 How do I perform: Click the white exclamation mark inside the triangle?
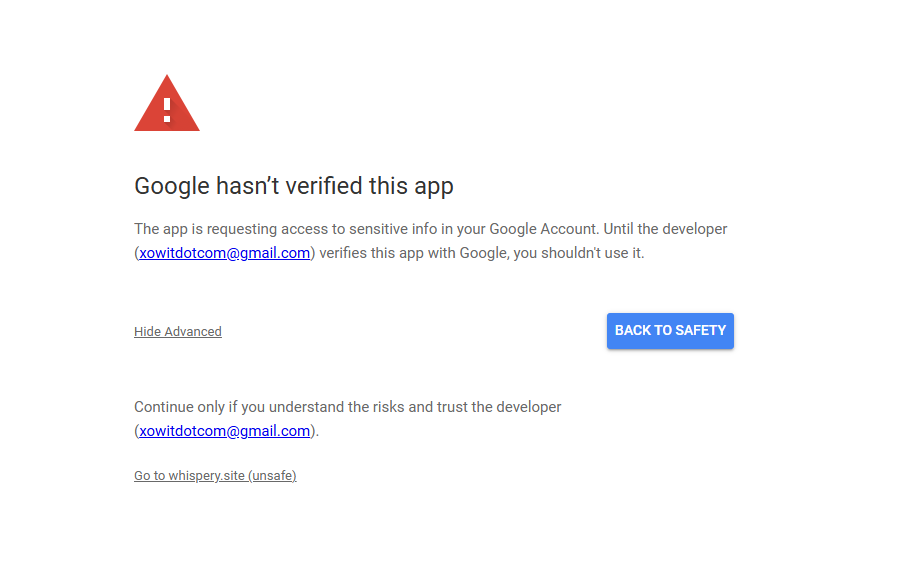[167, 110]
